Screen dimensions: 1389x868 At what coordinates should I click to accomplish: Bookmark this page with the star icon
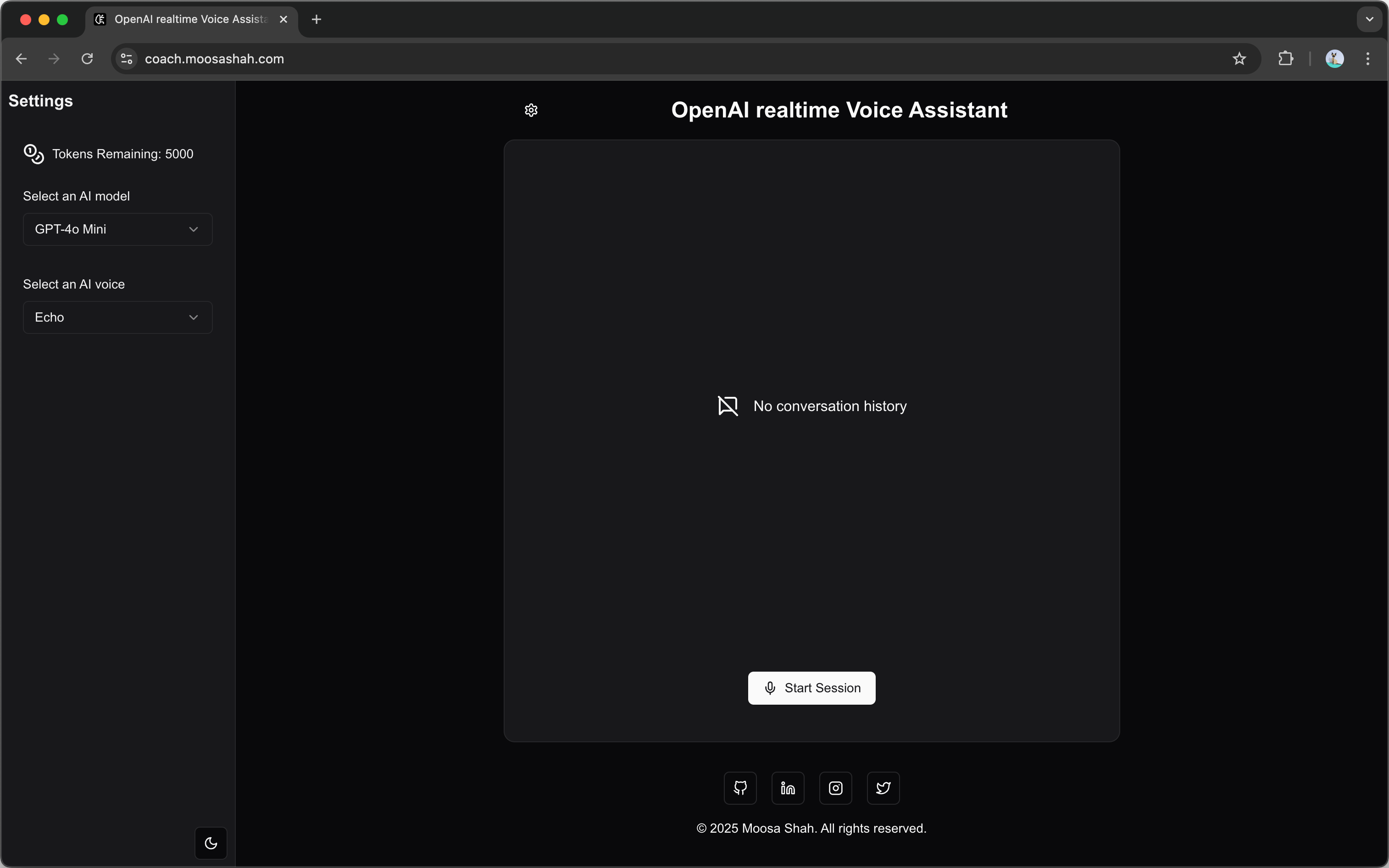pos(1239,59)
